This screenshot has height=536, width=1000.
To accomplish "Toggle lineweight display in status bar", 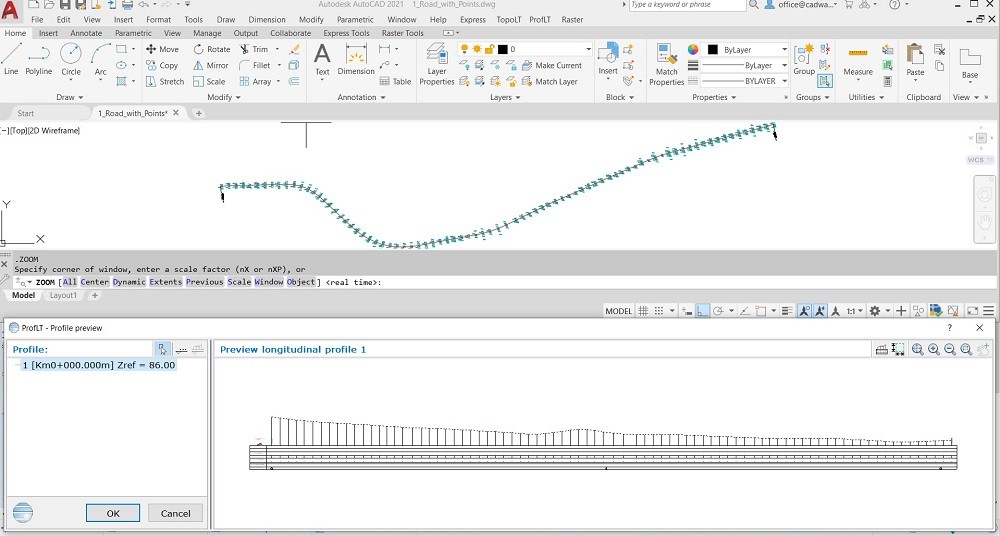I will [787, 311].
